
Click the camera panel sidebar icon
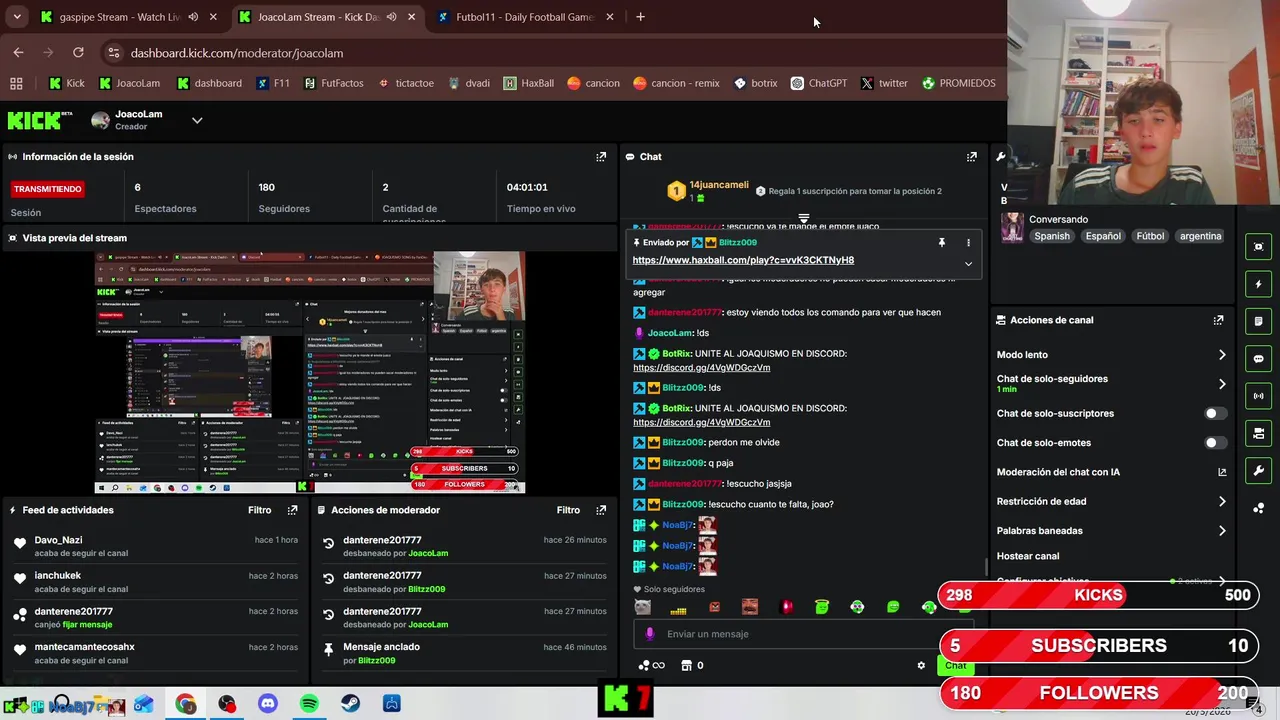pyautogui.click(x=1258, y=433)
